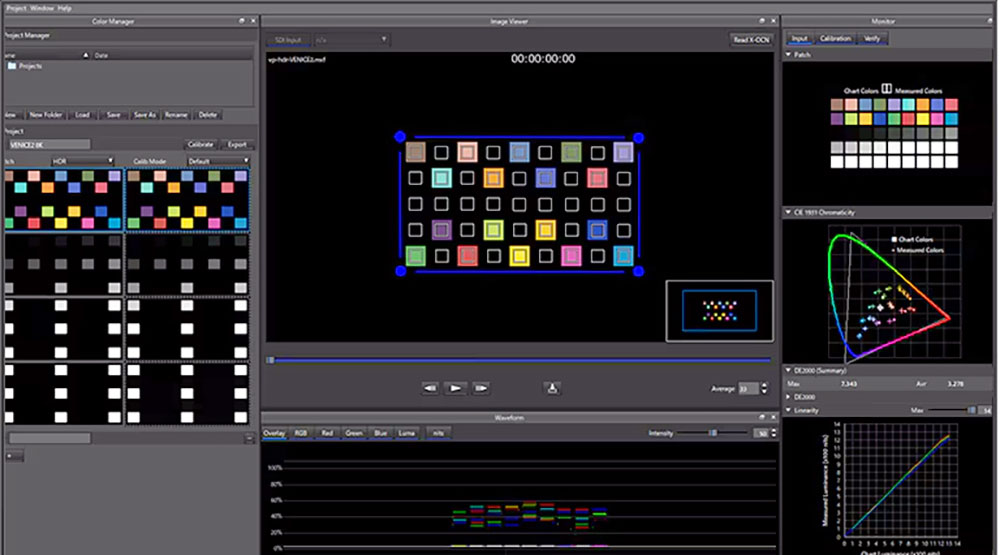Switch to SDI Input tab
The width and height of the screenshot is (1000, 555).
point(288,40)
